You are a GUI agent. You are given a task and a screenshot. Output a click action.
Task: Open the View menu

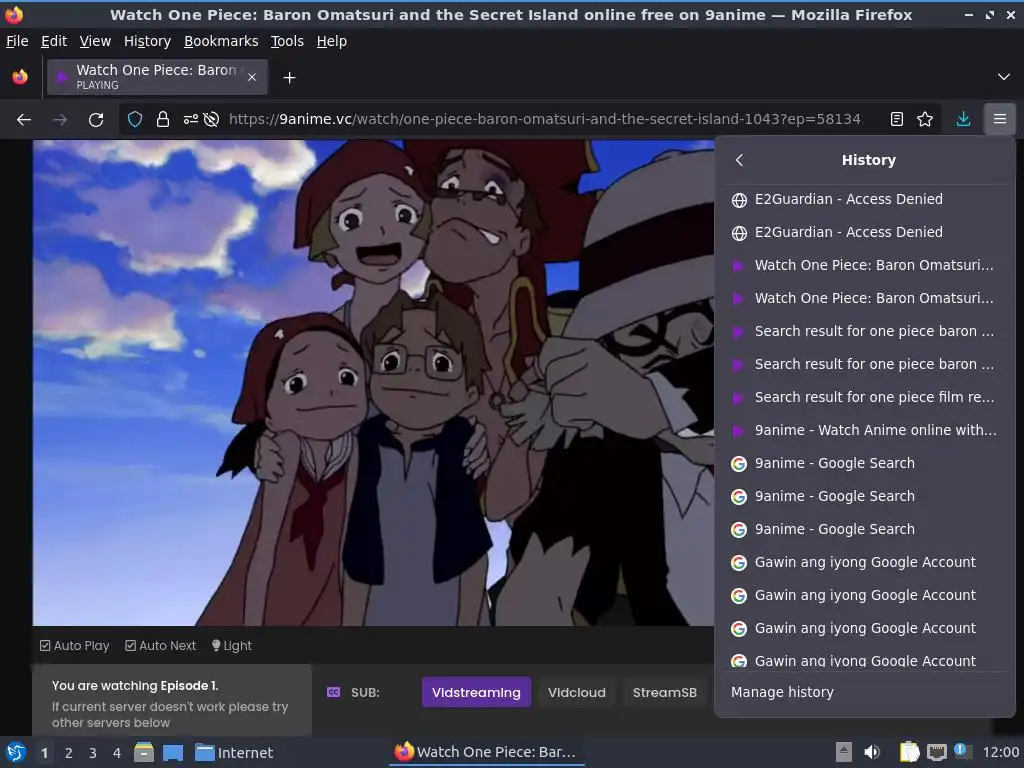95,41
